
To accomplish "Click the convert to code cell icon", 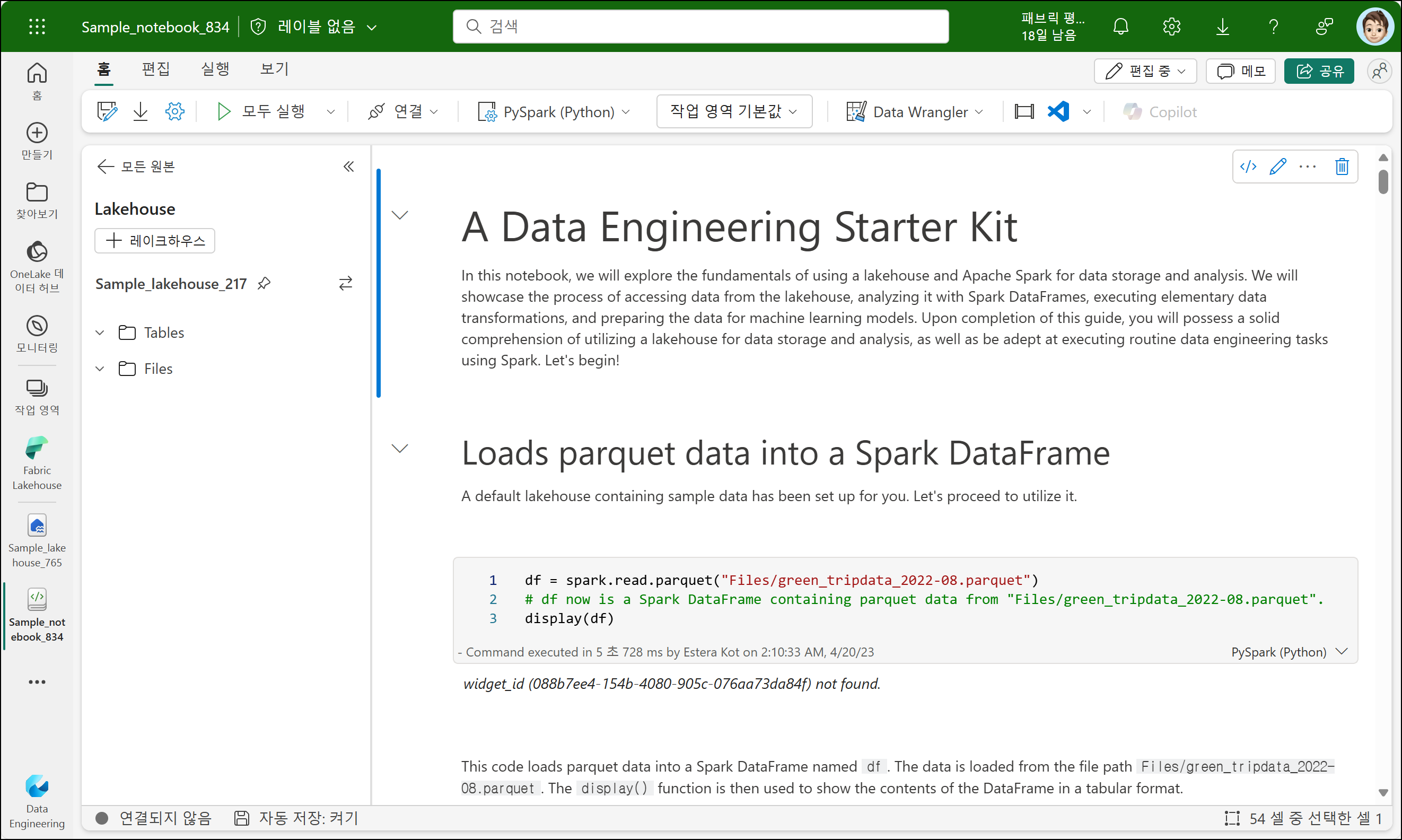I will [1248, 167].
